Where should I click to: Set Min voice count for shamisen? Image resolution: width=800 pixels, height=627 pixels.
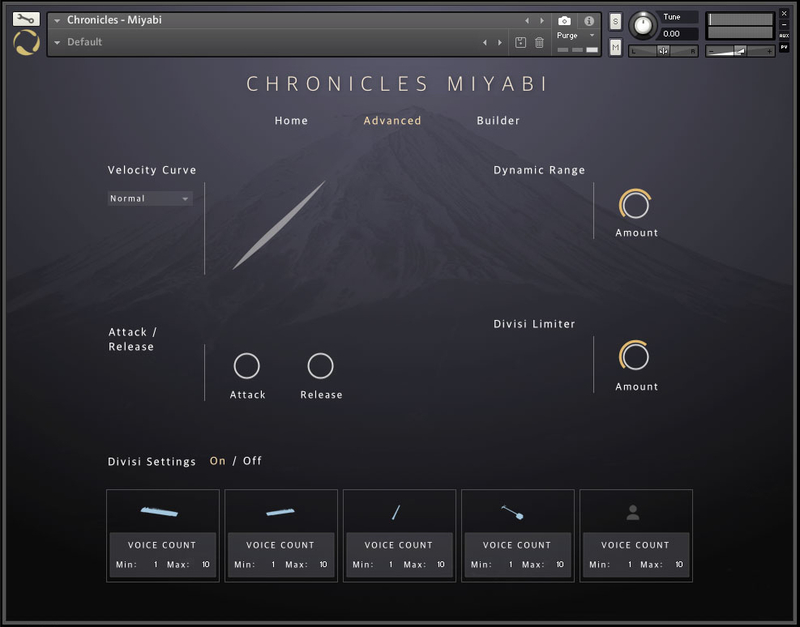click(x=510, y=564)
